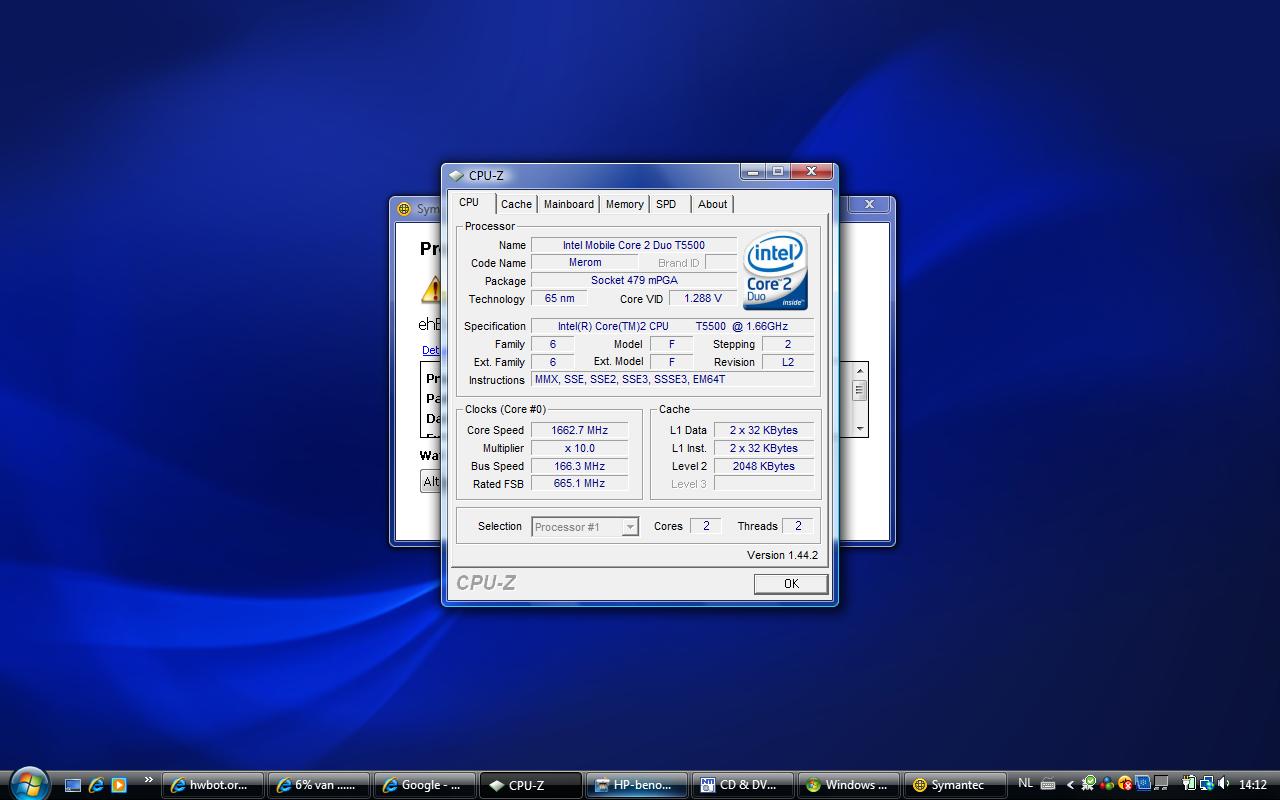Switch to the Windows taskbar button

pyautogui.click(x=849, y=785)
